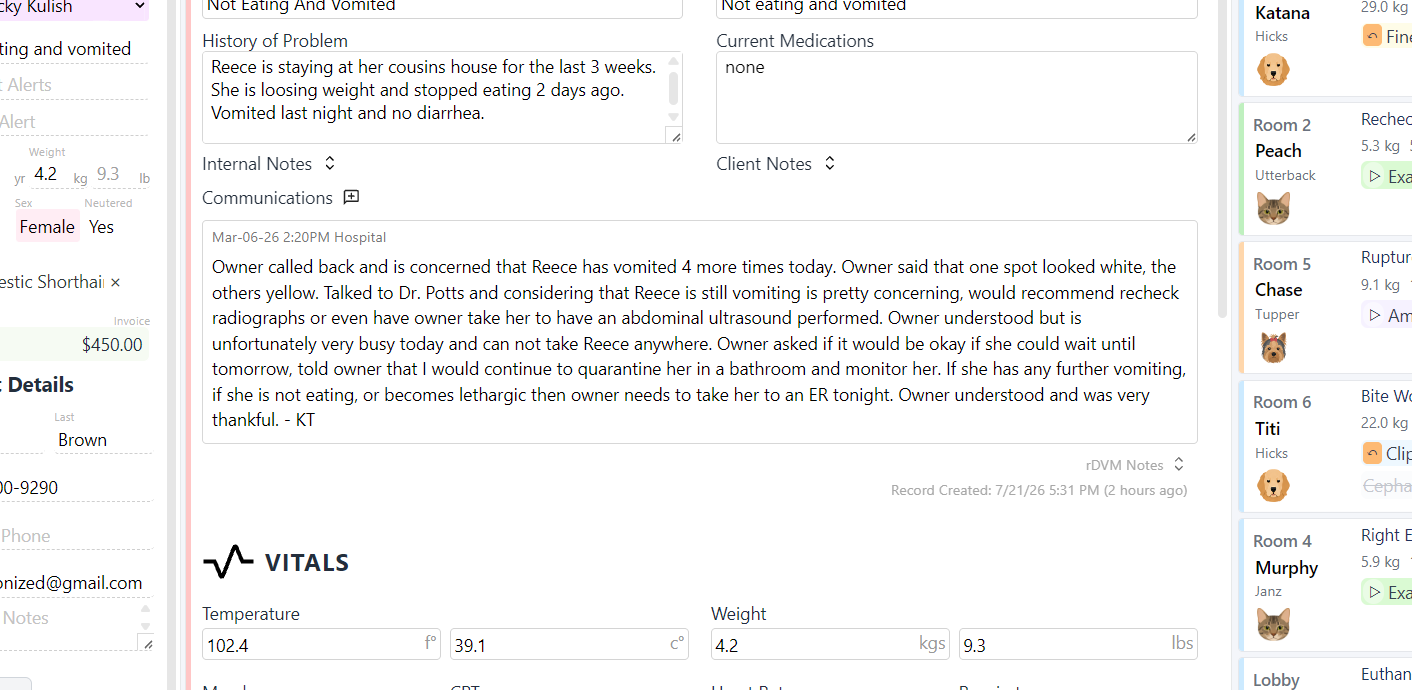Click Chase's yorkie avatar in Room 5
The height and width of the screenshot is (690, 1412).
tap(1273, 348)
